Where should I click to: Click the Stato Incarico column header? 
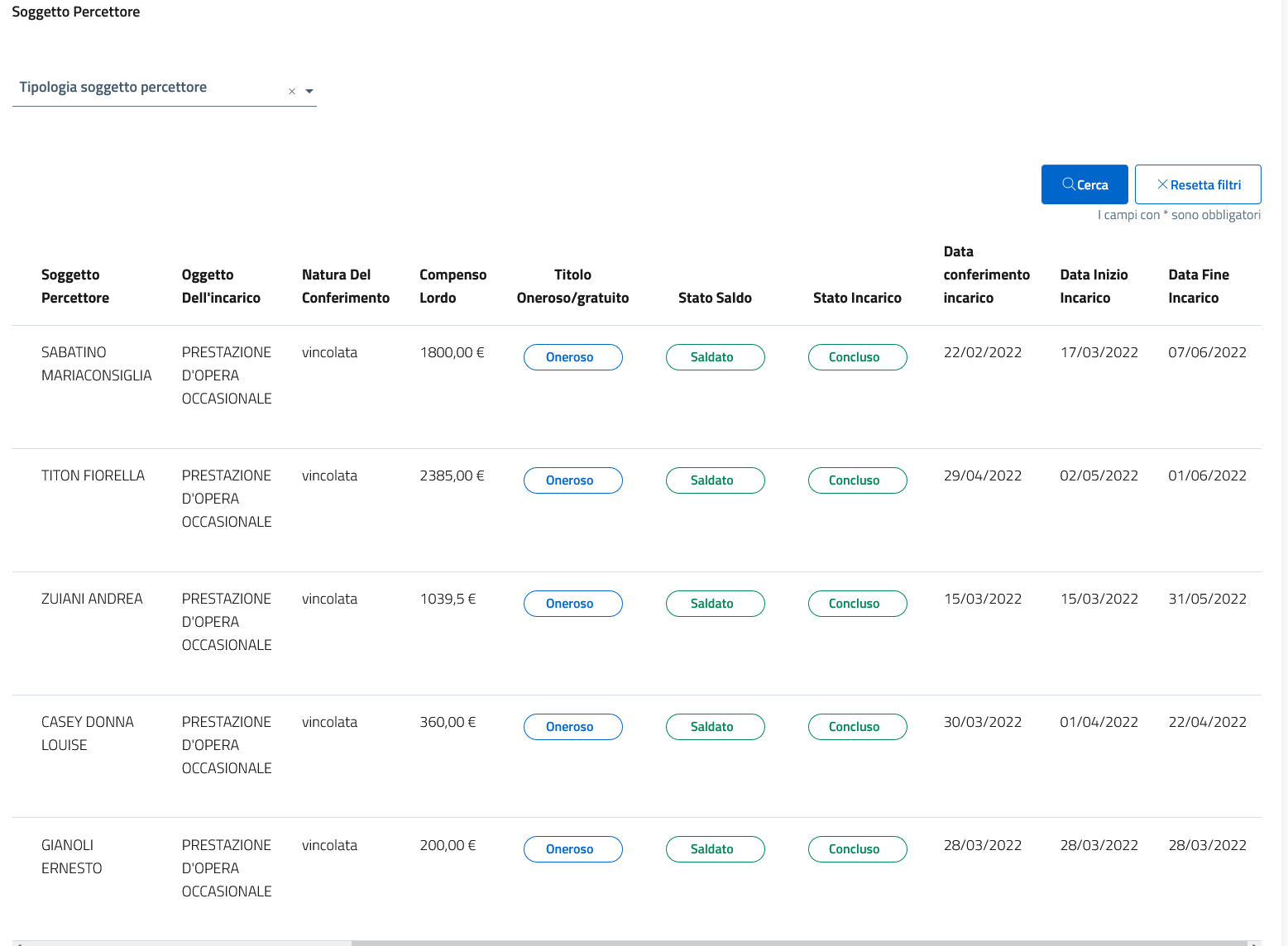pos(857,298)
